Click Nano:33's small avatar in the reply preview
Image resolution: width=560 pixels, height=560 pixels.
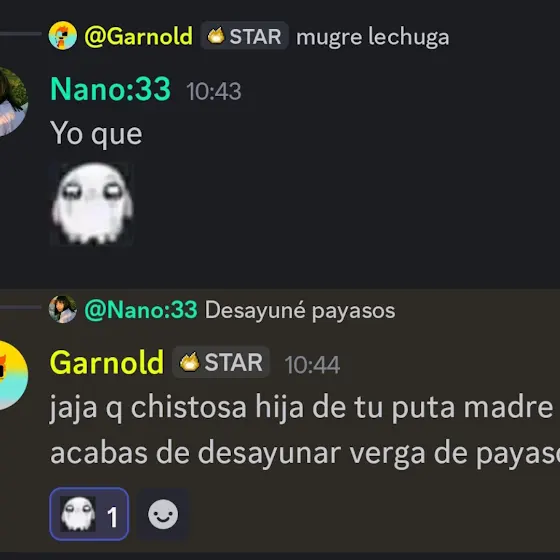click(x=62, y=309)
